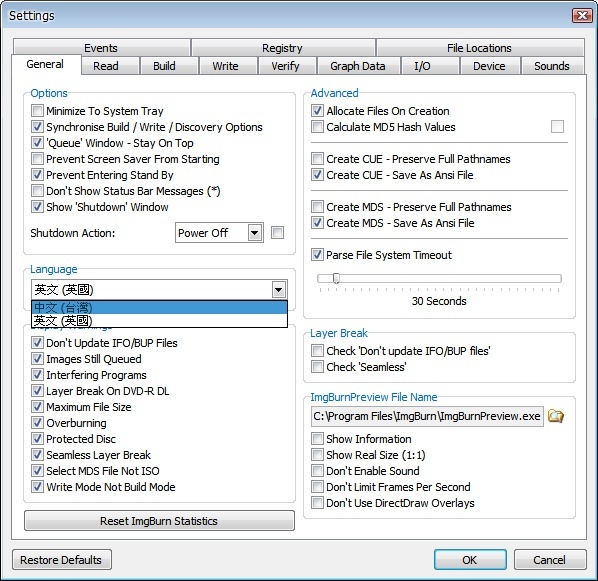Select 中文 (台灣) from language list

click(x=159, y=307)
